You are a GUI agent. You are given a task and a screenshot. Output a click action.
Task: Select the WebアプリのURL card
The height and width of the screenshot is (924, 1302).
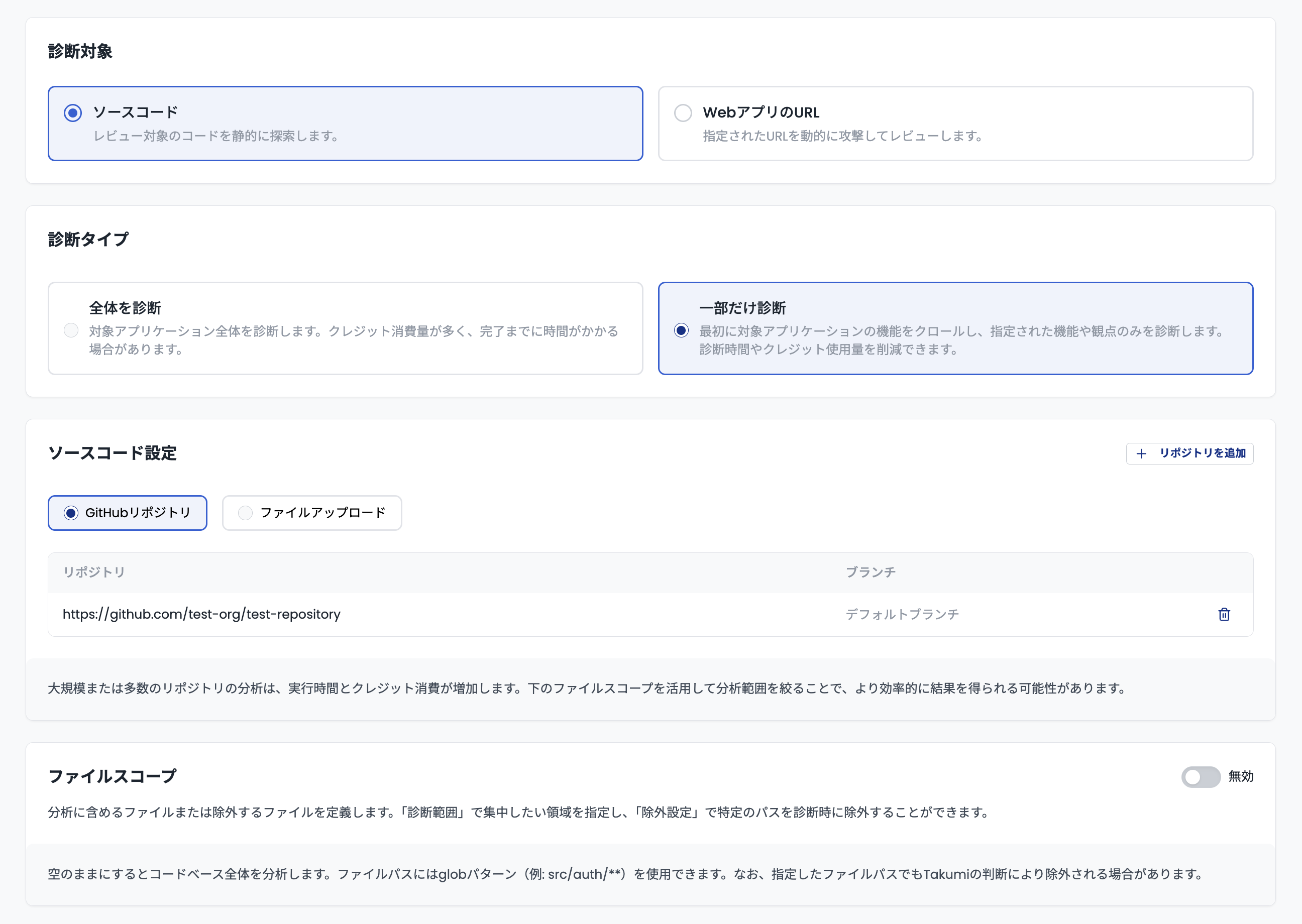[956, 123]
